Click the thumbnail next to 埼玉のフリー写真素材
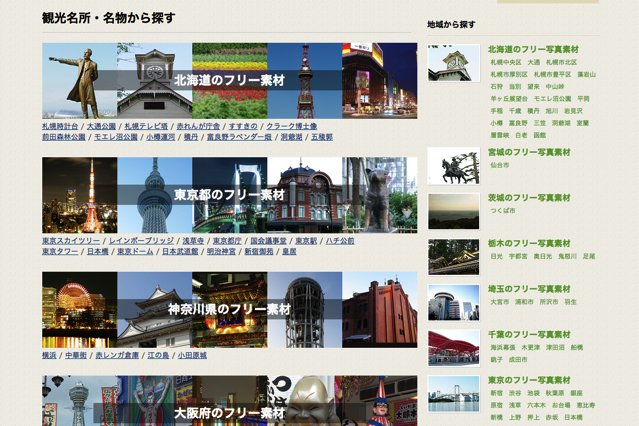639x426 pixels. (x=453, y=303)
